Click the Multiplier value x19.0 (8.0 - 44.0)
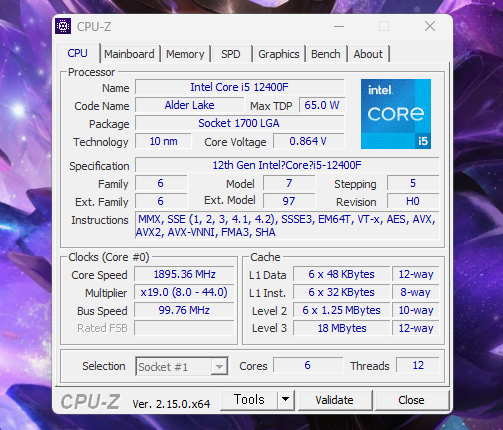The image size is (503, 430). [x=184, y=292]
